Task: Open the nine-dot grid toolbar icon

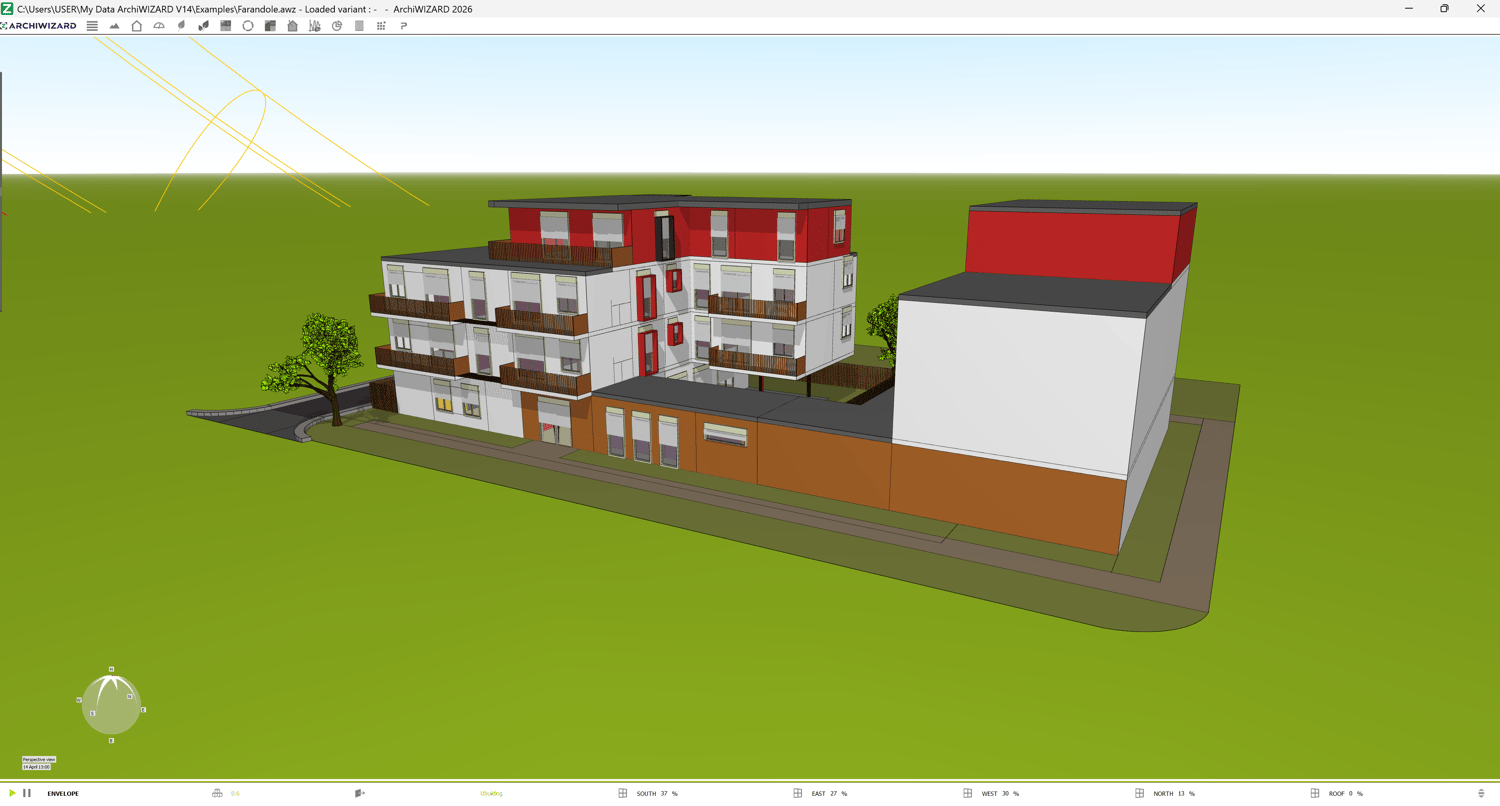Action: click(381, 26)
